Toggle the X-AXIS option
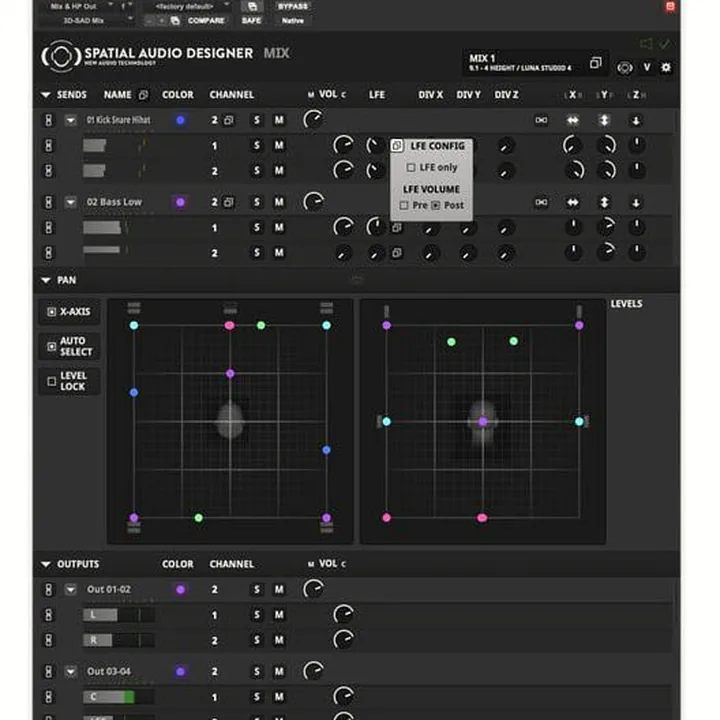The width and height of the screenshot is (720, 720). click(69, 312)
